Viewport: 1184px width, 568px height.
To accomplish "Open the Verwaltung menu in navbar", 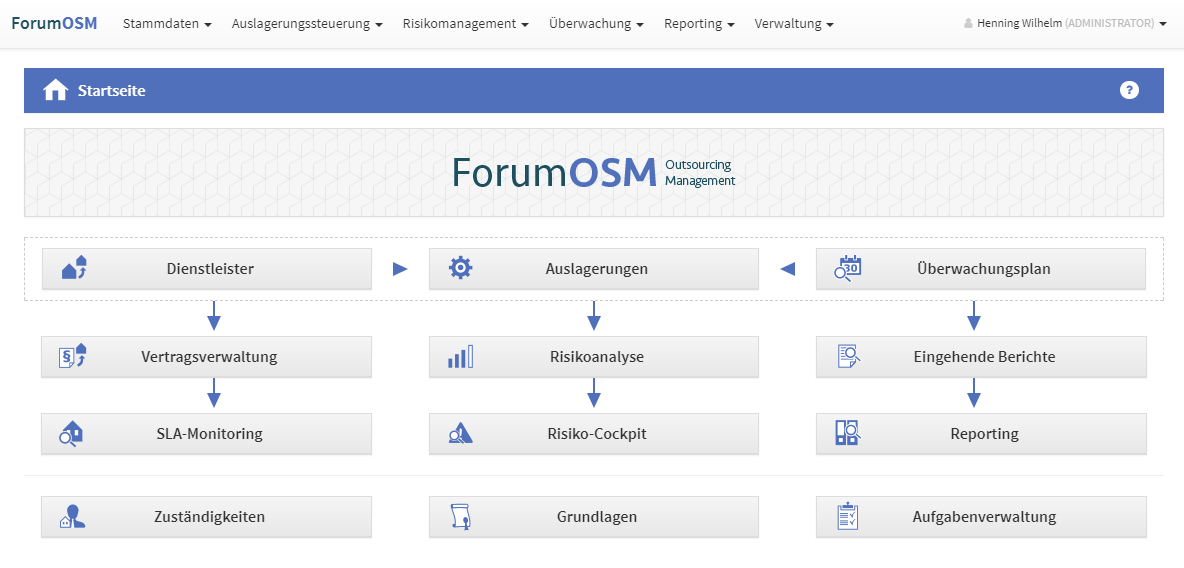I will click(x=794, y=23).
